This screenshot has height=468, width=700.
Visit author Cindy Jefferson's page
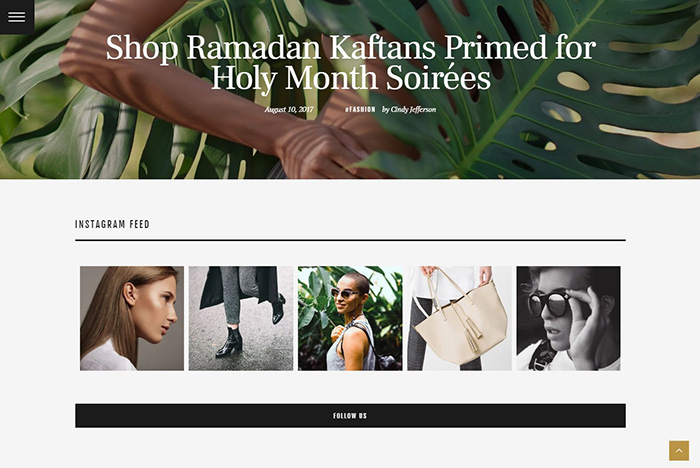pyautogui.click(x=409, y=109)
